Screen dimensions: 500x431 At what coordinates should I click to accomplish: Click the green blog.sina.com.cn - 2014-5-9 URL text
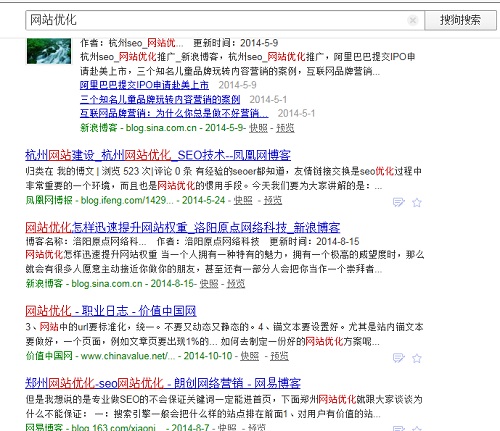tap(185, 128)
